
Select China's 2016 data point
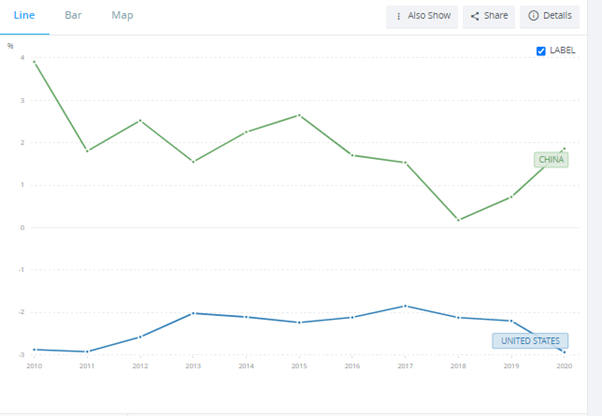pos(352,155)
